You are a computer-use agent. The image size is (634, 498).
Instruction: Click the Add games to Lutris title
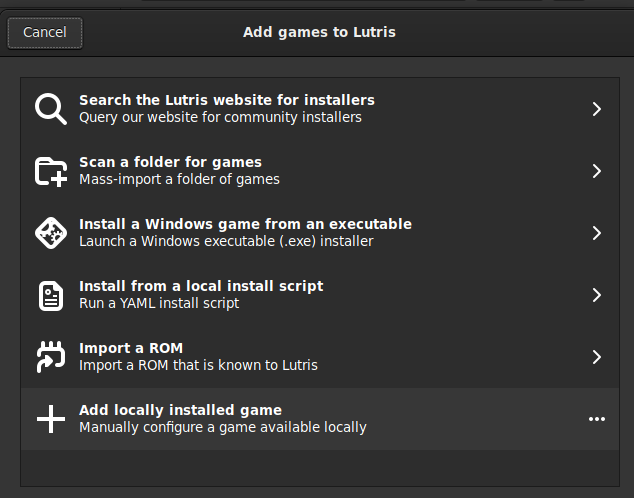(319, 32)
